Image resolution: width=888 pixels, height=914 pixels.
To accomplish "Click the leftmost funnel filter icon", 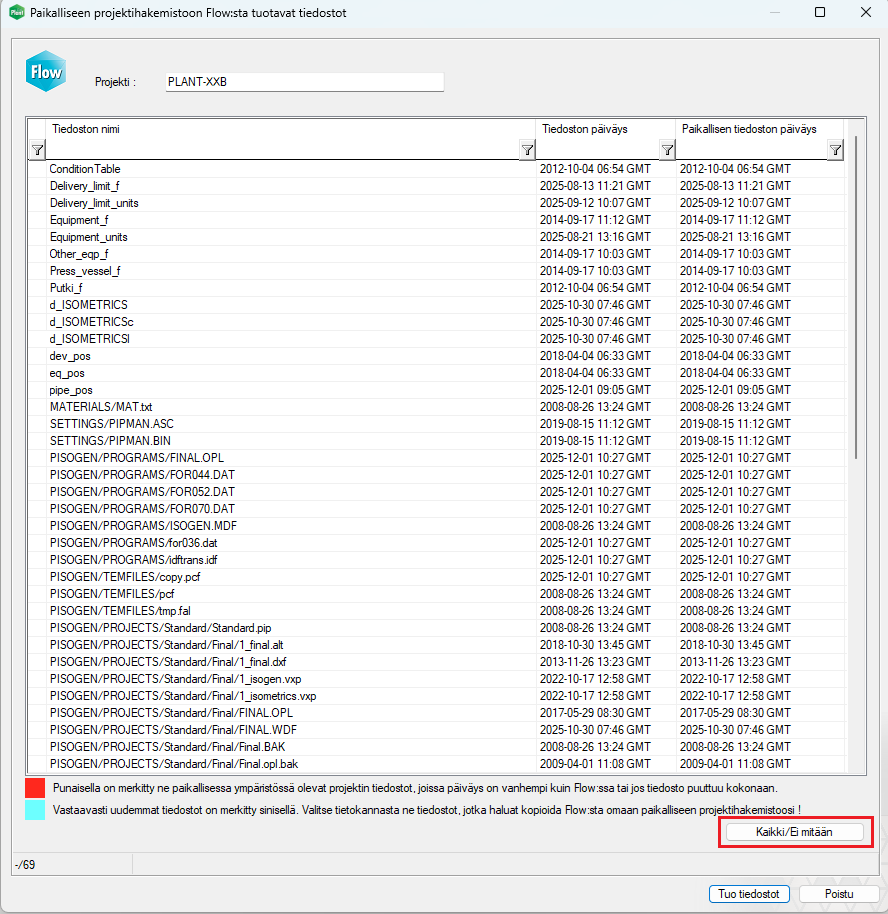I will pos(37,149).
